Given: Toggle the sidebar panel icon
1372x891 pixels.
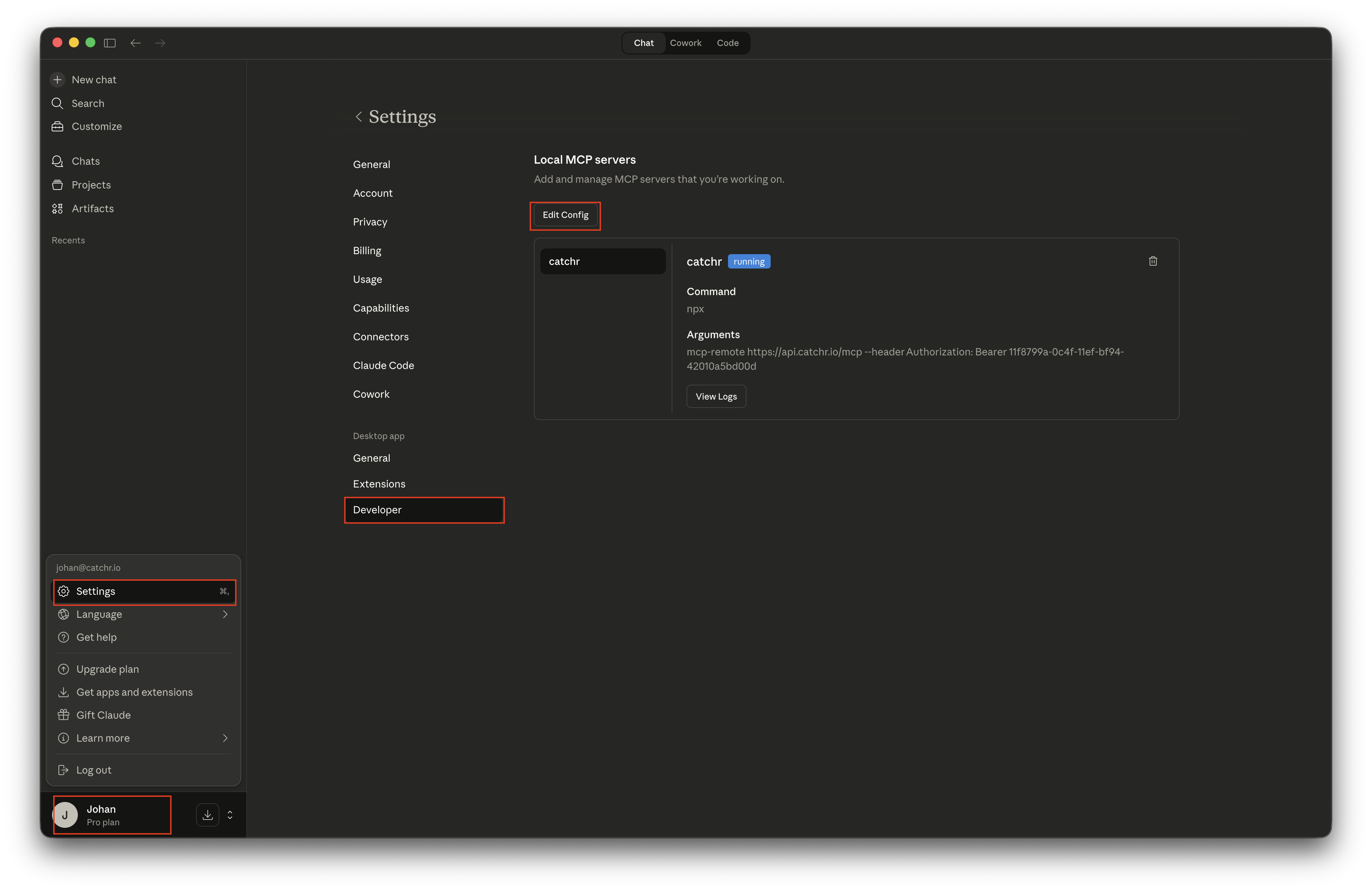Looking at the screenshot, I should point(109,43).
